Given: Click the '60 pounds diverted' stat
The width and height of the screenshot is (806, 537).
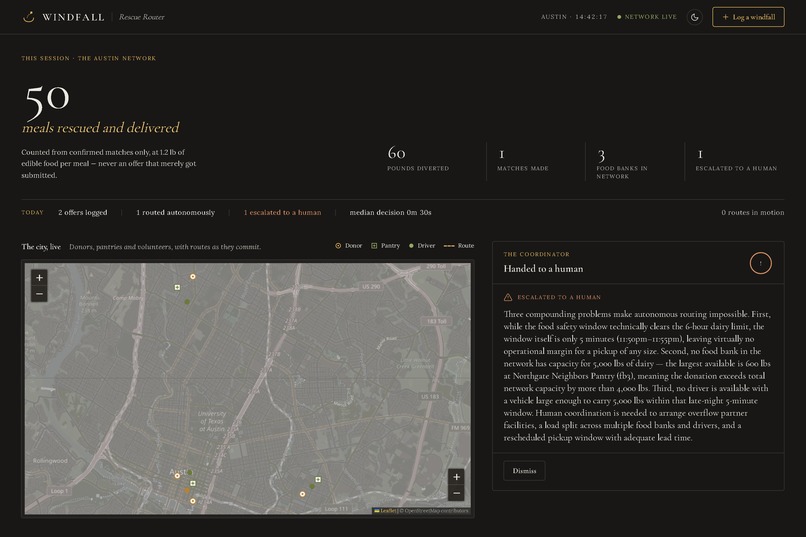Looking at the screenshot, I should [418, 159].
